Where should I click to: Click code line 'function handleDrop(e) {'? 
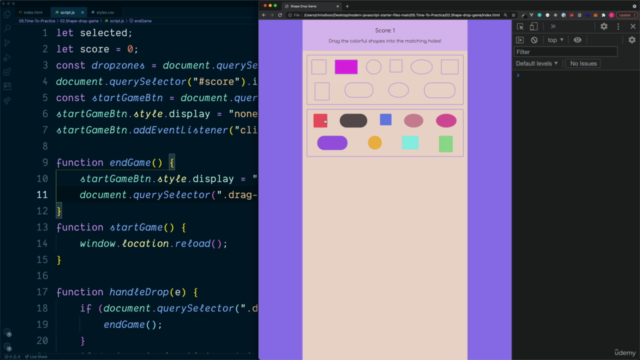coord(127,292)
